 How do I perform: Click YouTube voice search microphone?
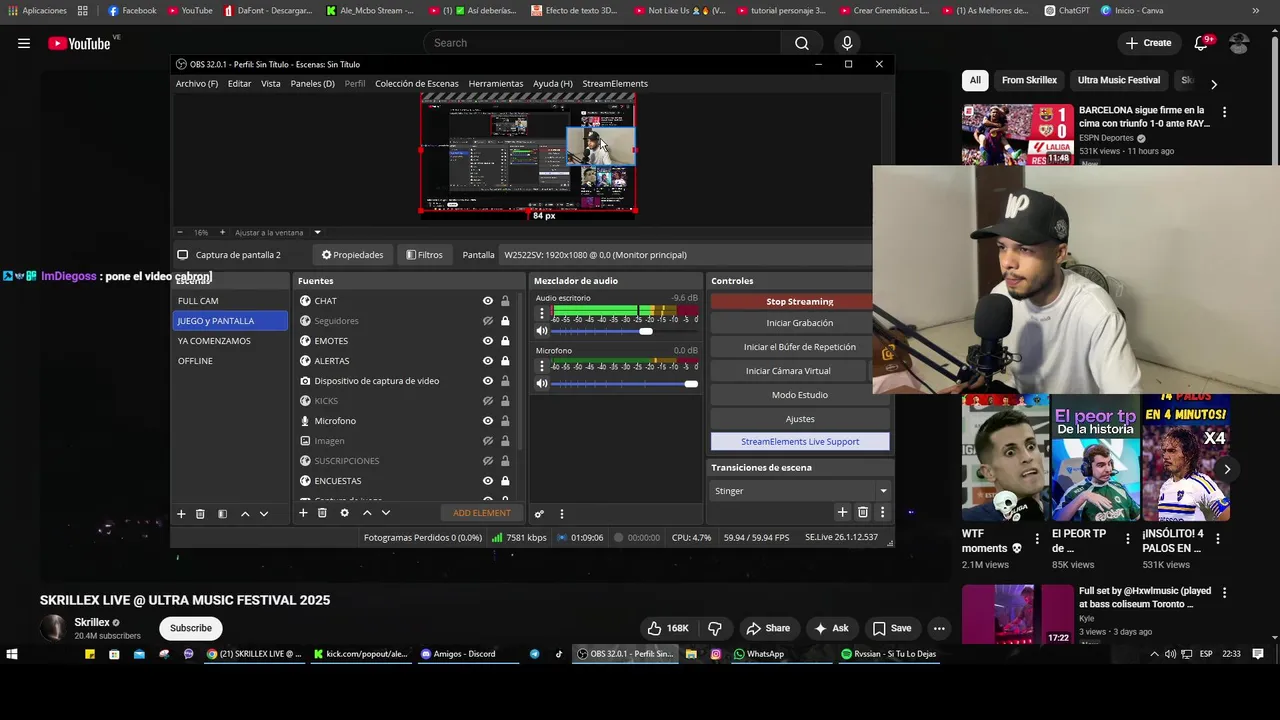[x=847, y=43]
